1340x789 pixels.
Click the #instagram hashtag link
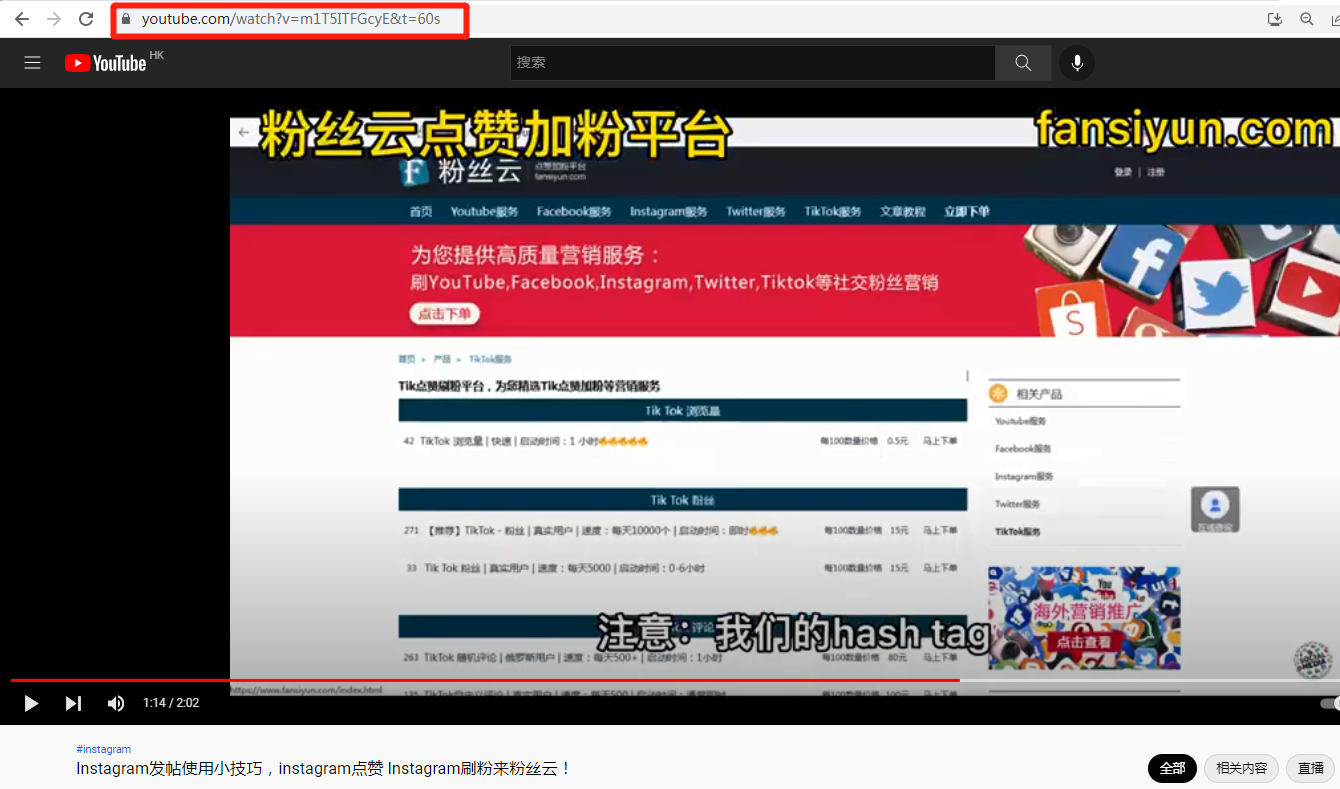(x=103, y=749)
